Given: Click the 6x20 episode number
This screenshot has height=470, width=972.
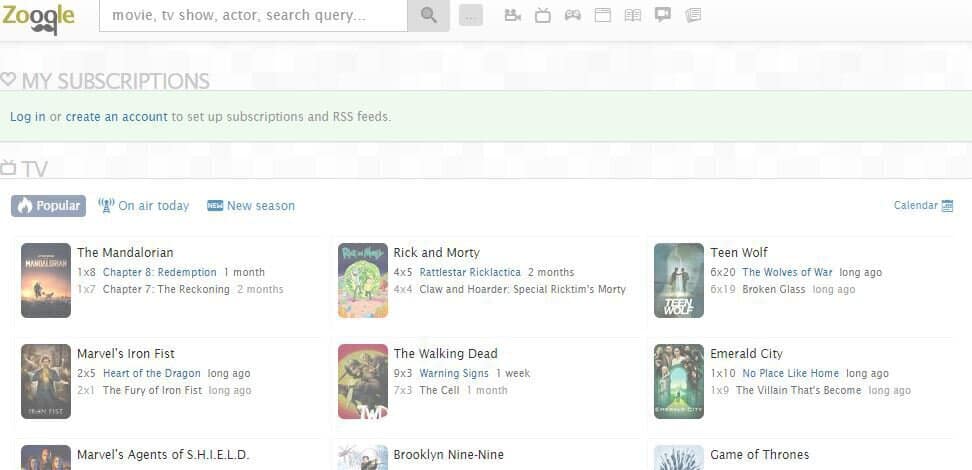Looking at the screenshot, I should coord(723,272).
